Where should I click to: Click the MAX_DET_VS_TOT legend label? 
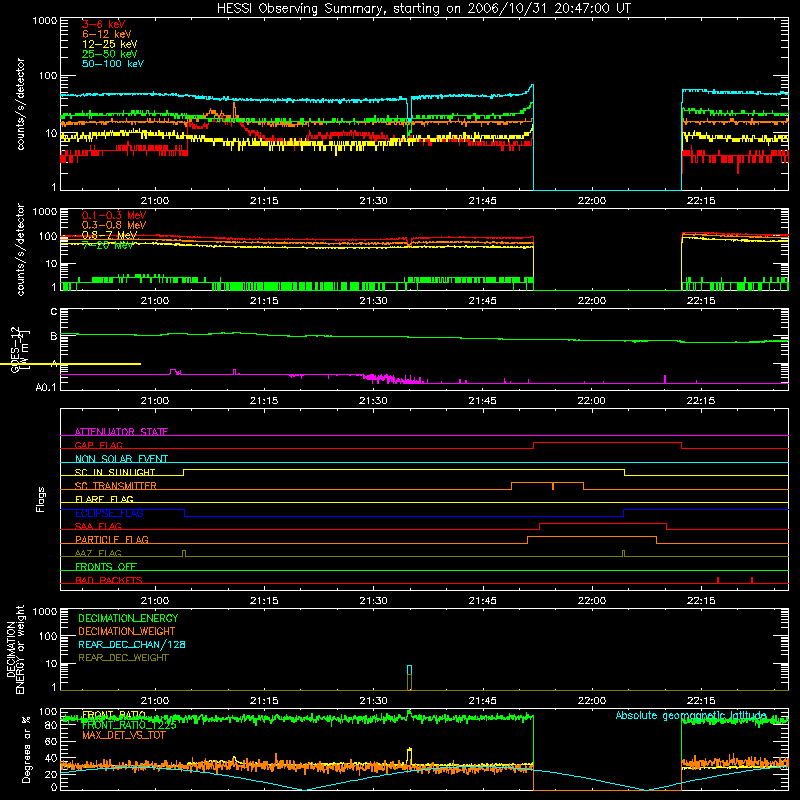(x=123, y=735)
